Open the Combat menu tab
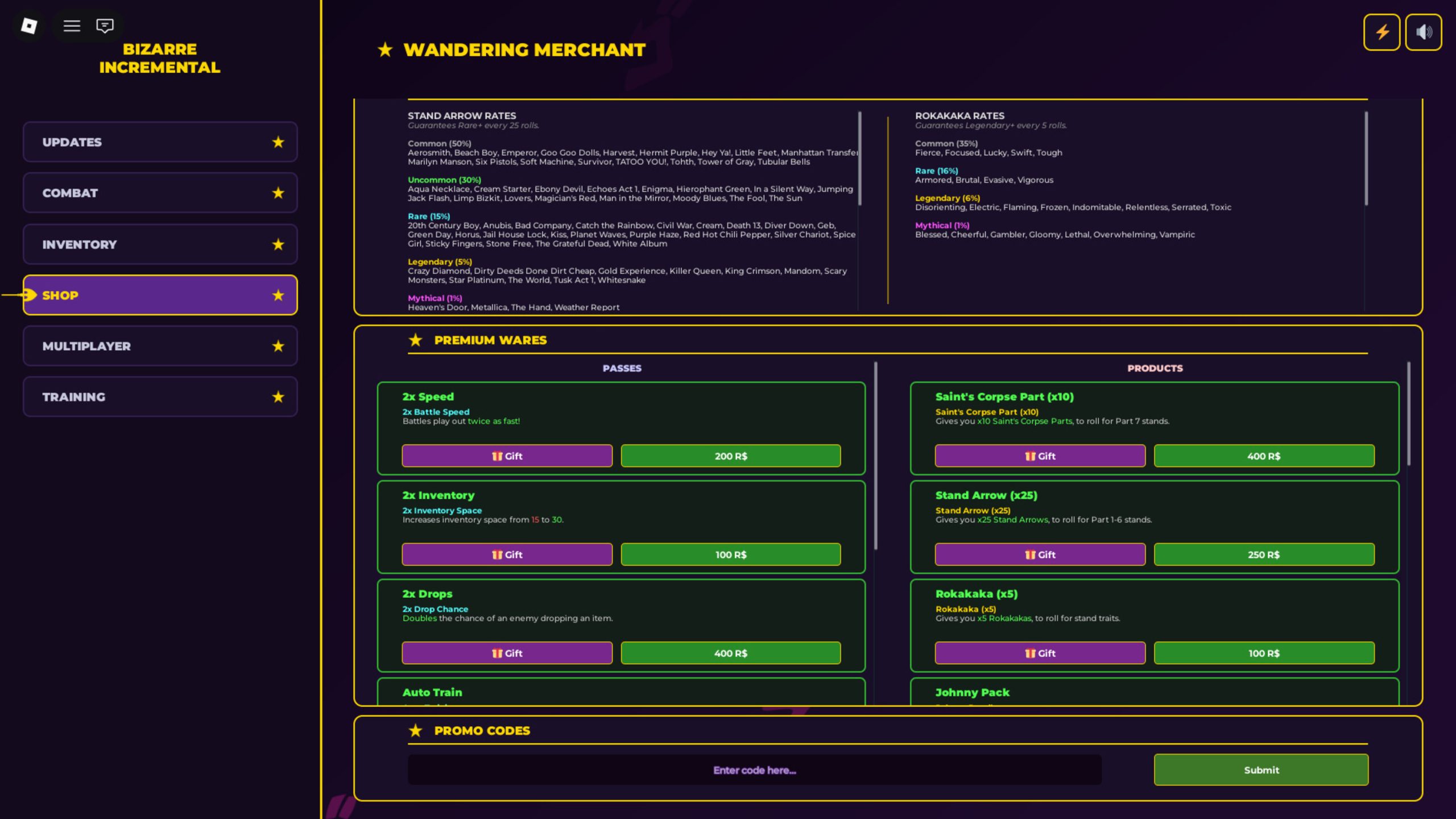Image resolution: width=1456 pixels, height=819 pixels. click(160, 193)
